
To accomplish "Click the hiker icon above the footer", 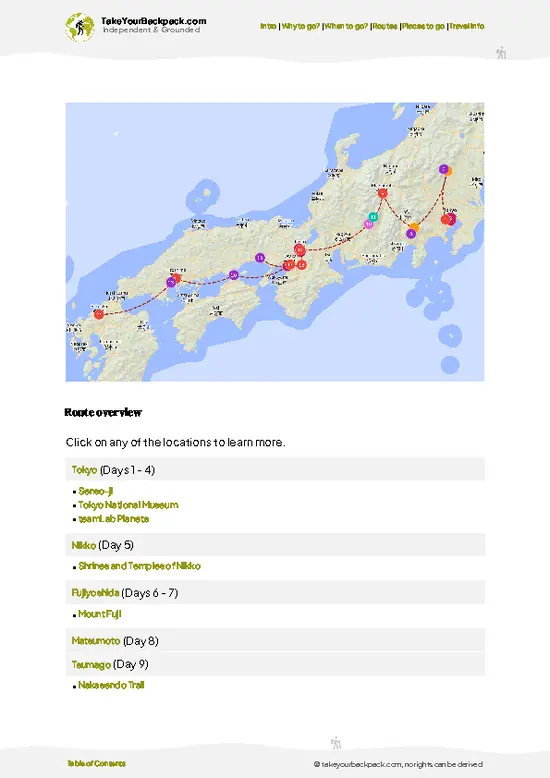I will pos(336,743).
